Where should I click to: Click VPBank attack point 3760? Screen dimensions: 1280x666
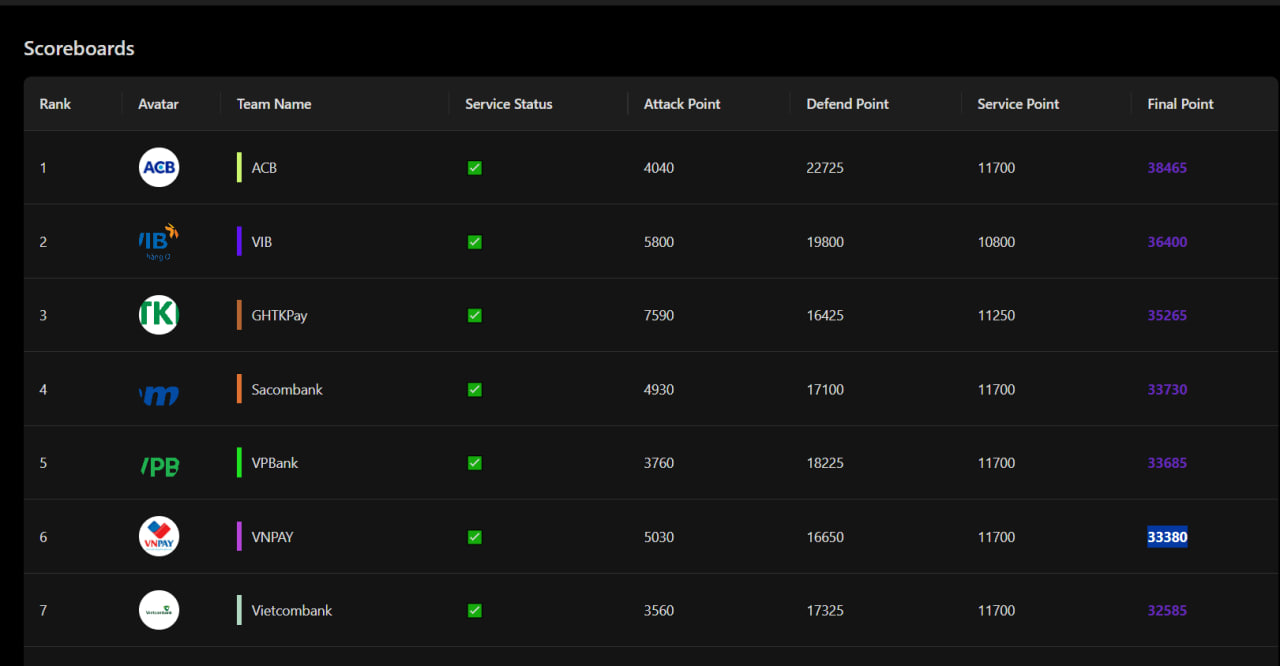click(659, 463)
